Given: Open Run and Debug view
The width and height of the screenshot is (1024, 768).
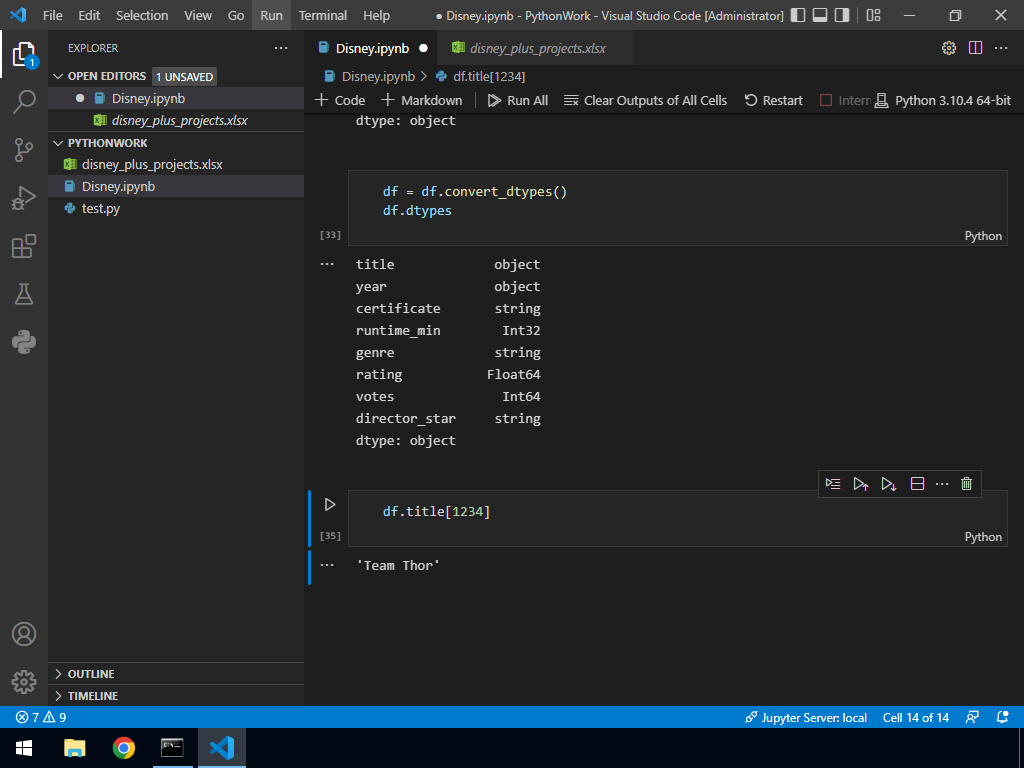Looking at the screenshot, I should pos(24,198).
